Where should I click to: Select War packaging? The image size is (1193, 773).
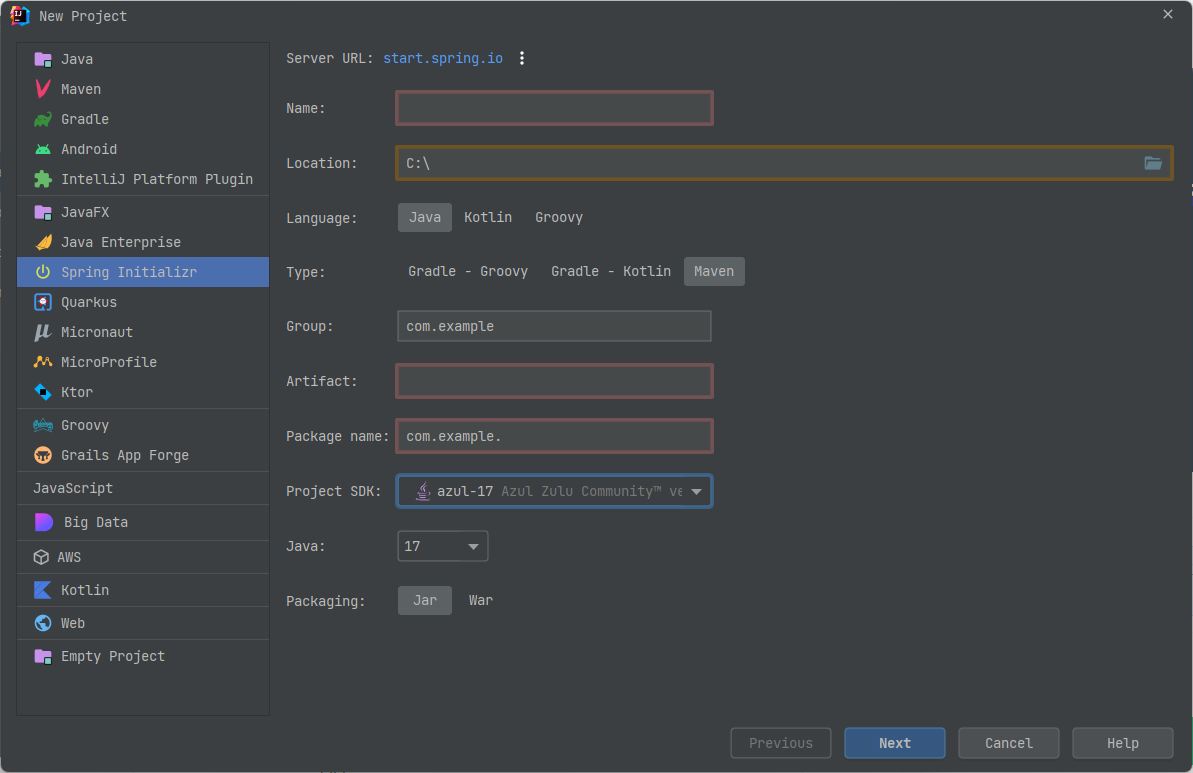point(481,600)
